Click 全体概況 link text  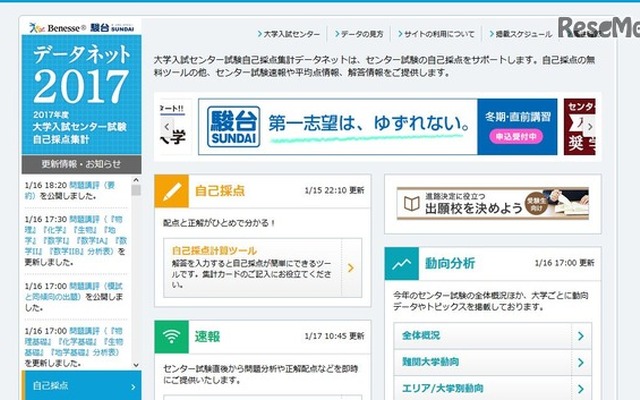pyautogui.click(x=421, y=336)
